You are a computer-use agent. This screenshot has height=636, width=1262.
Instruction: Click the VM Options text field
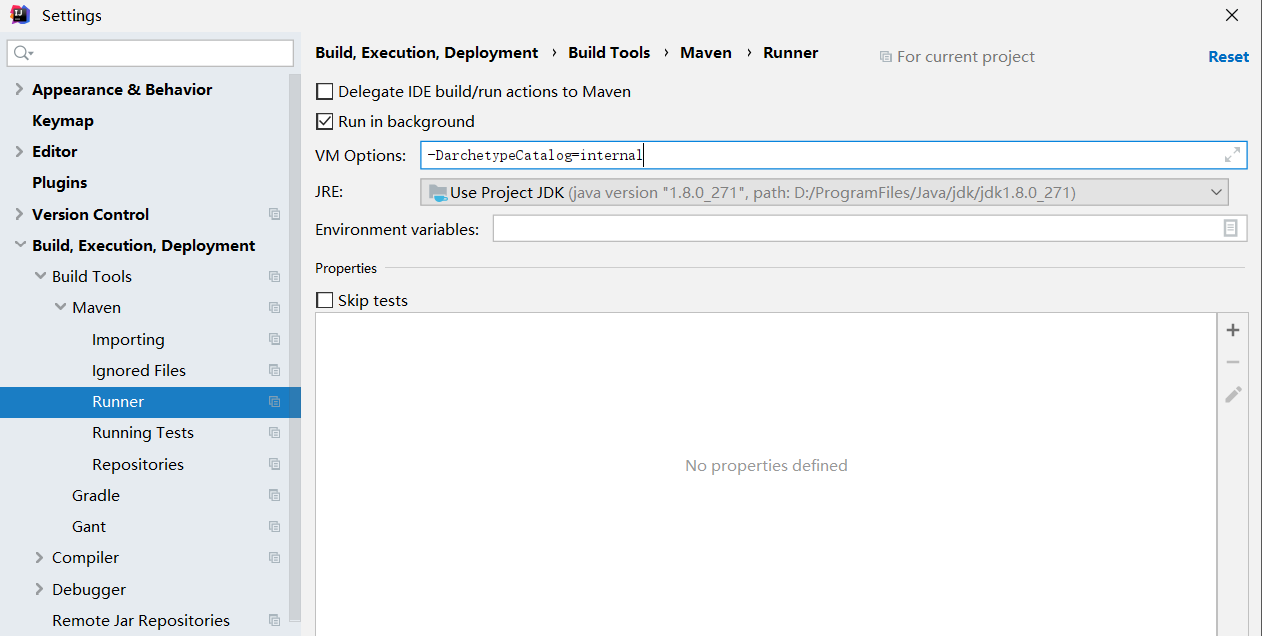tap(833, 155)
